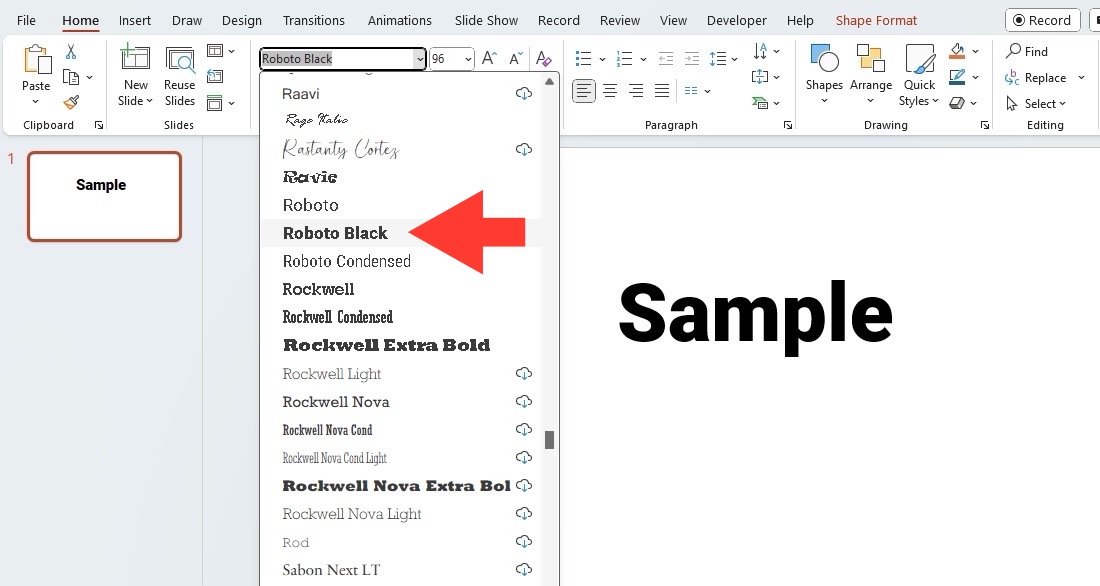Click the Record button at top right
The height and width of the screenshot is (586, 1100).
coord(1042,20)
